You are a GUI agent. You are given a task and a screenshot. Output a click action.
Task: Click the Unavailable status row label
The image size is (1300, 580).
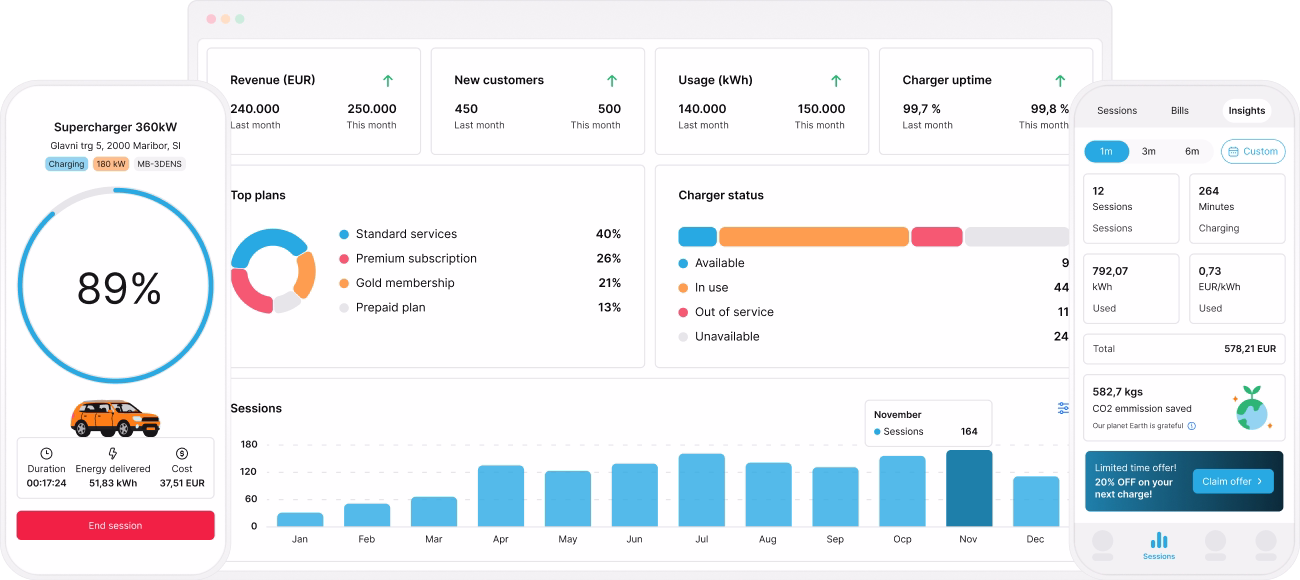point(728,336)
